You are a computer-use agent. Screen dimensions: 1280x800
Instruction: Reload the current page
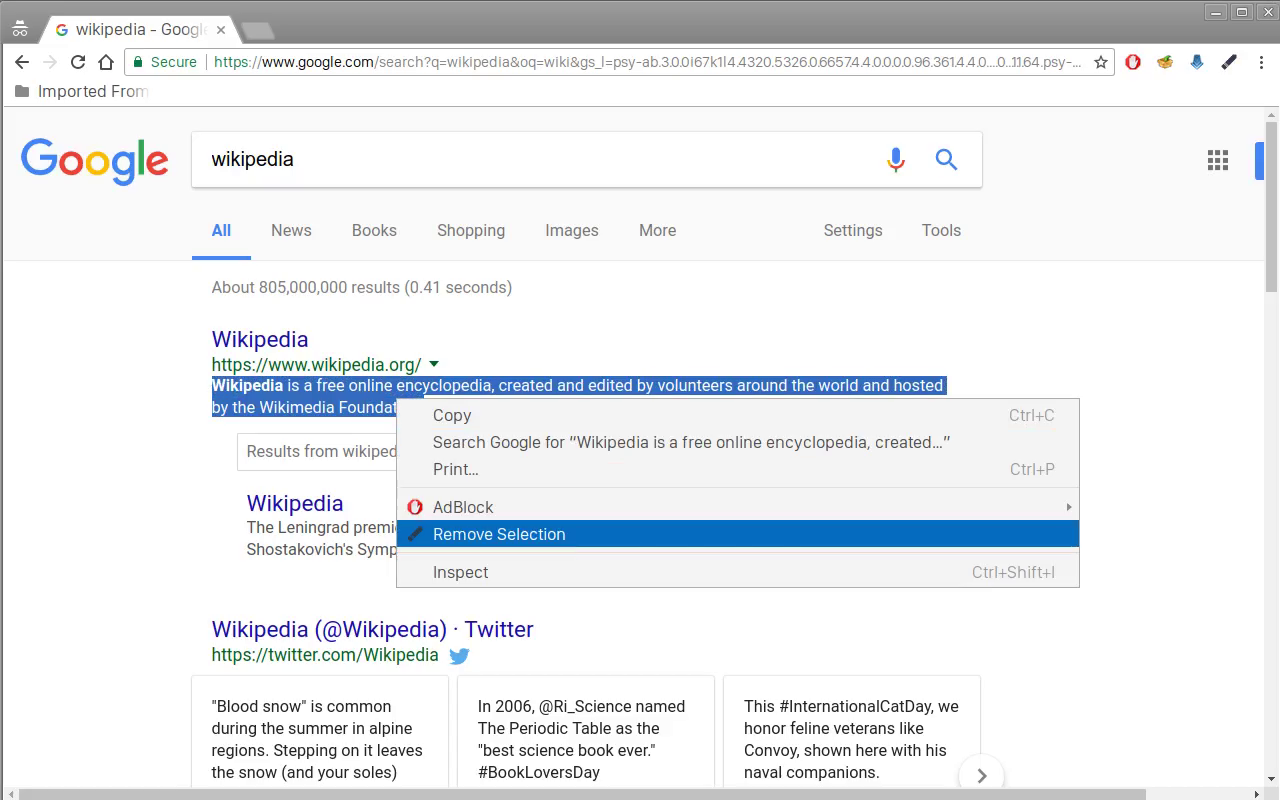tap(78, 62)
